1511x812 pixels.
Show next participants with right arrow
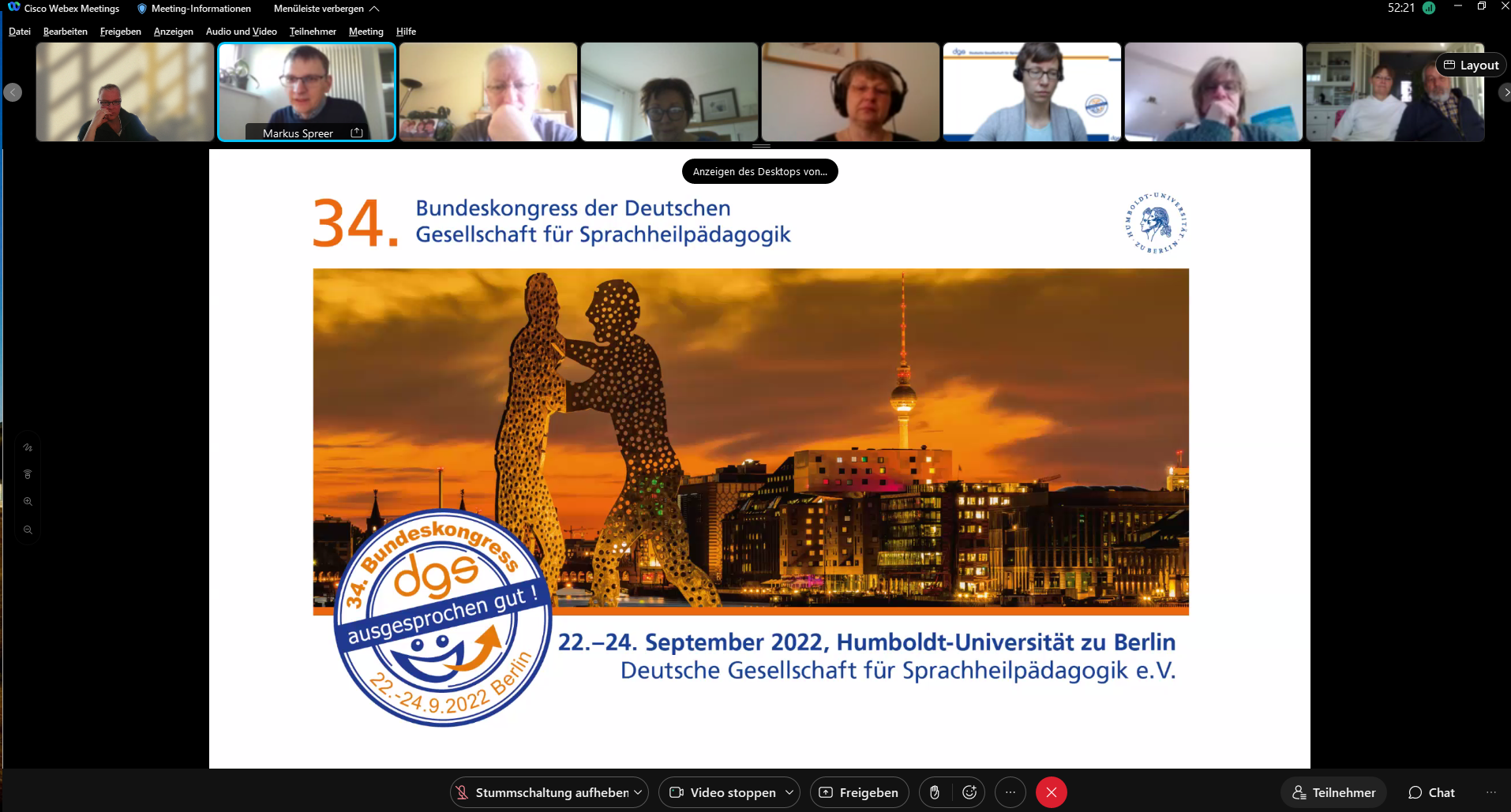pyautogui.click(x=1505, y=92)
